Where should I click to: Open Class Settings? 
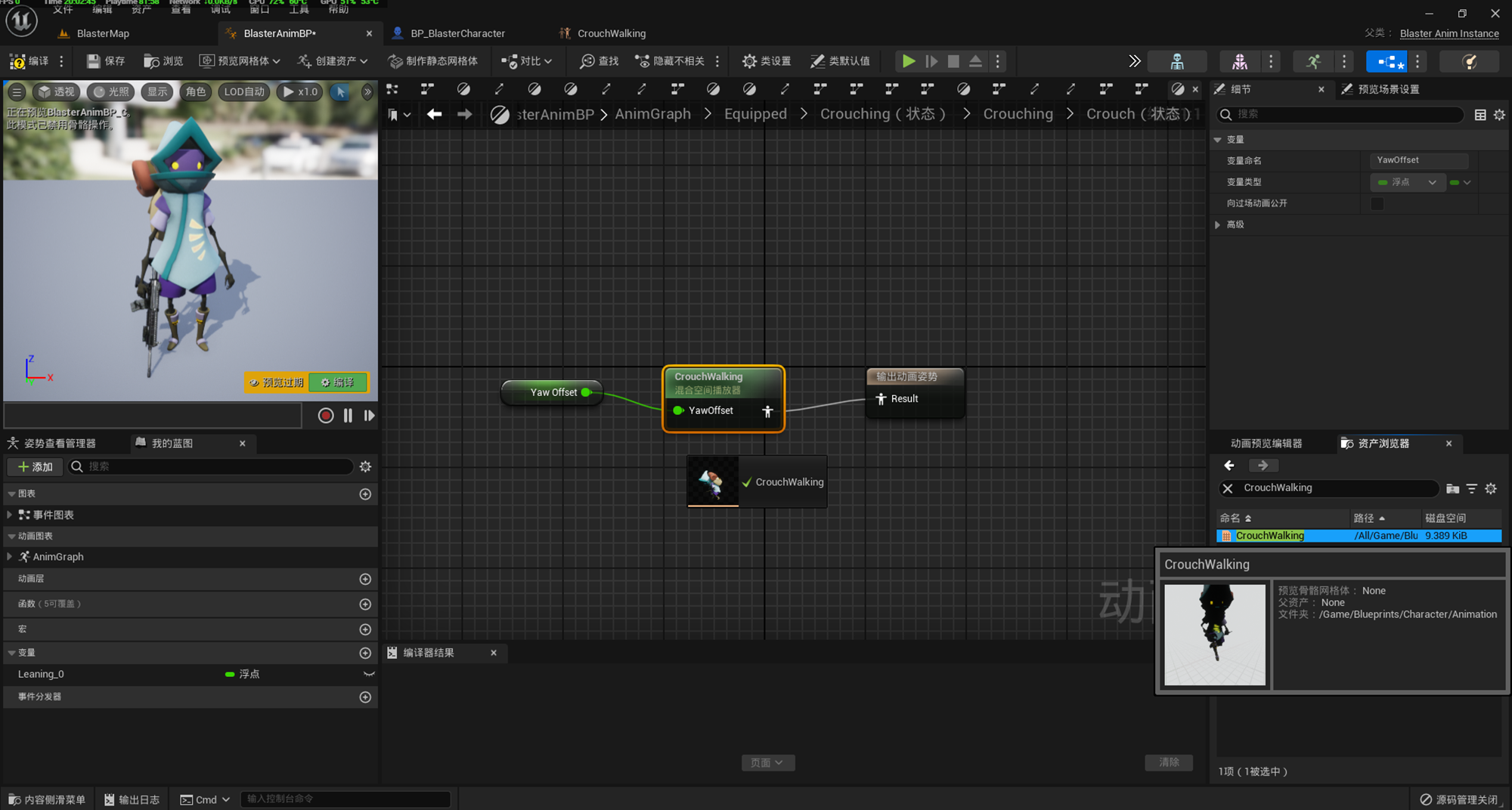point(767,61)
